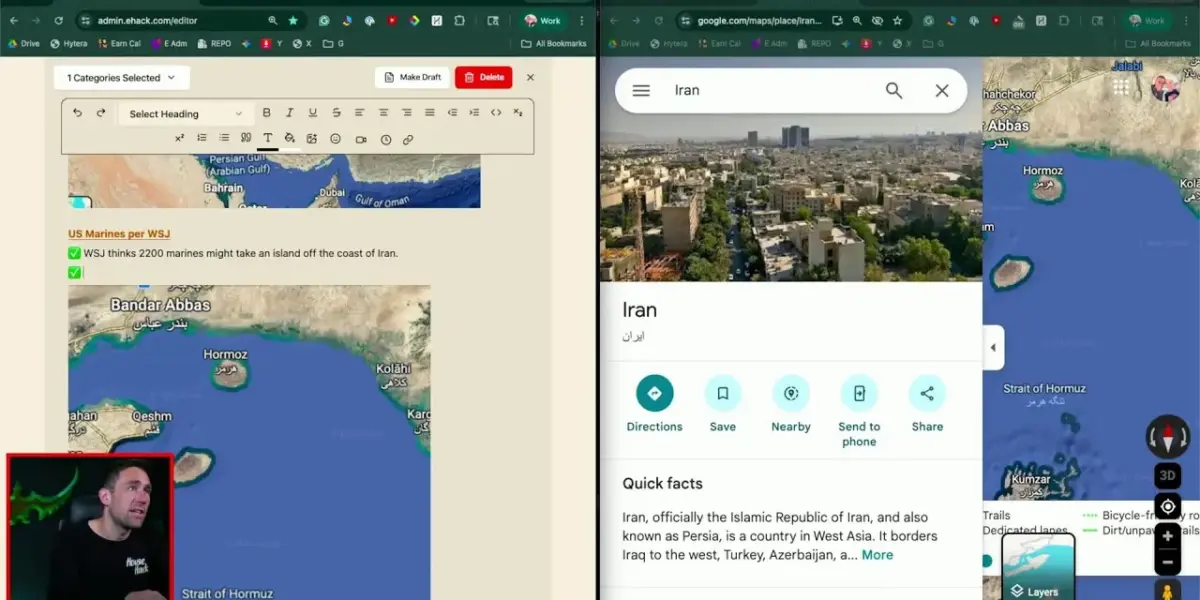Toggle underline text formatting

click(313, 113)
